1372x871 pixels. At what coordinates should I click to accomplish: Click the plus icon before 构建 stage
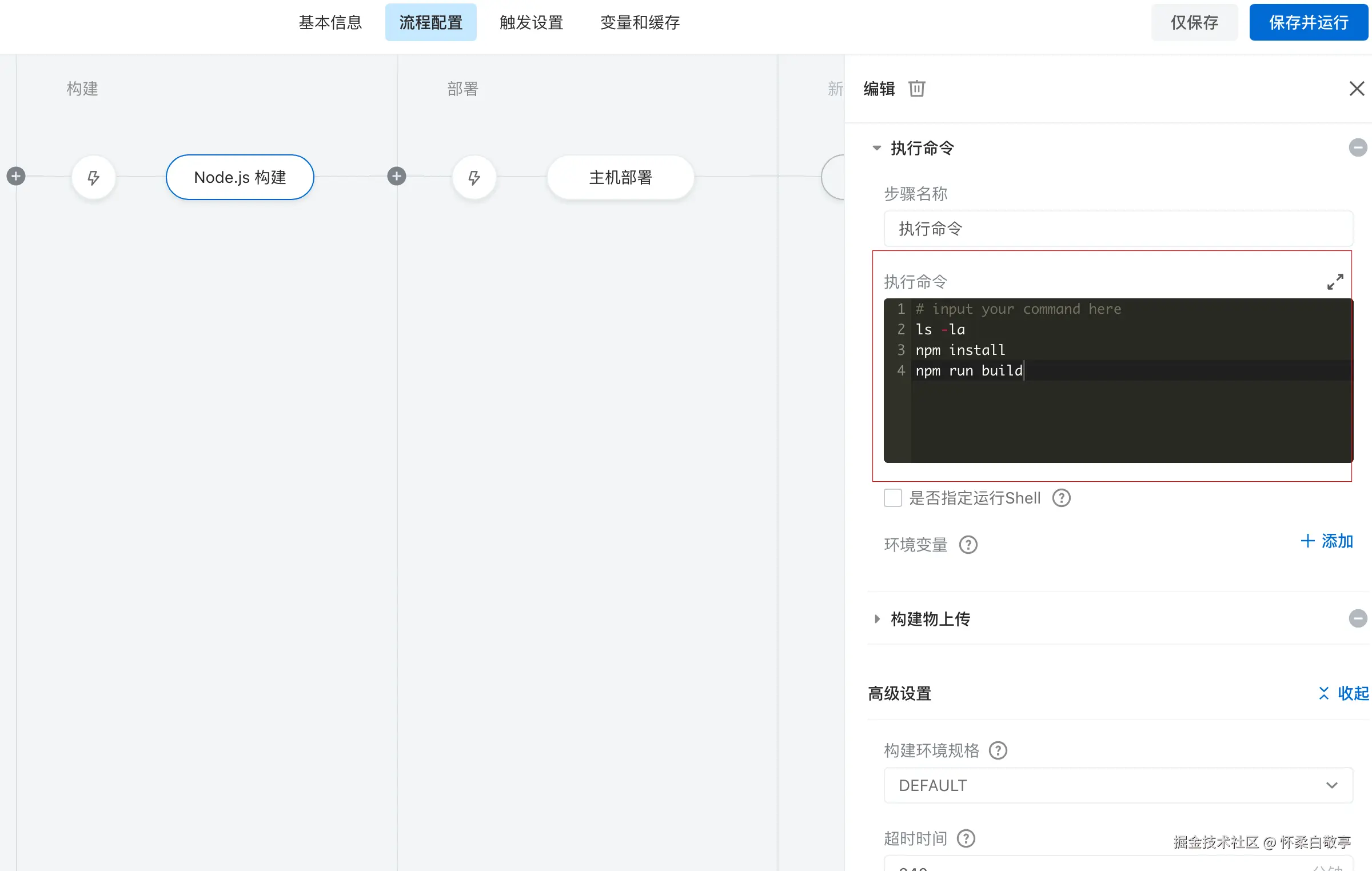[x=16, y=176]
